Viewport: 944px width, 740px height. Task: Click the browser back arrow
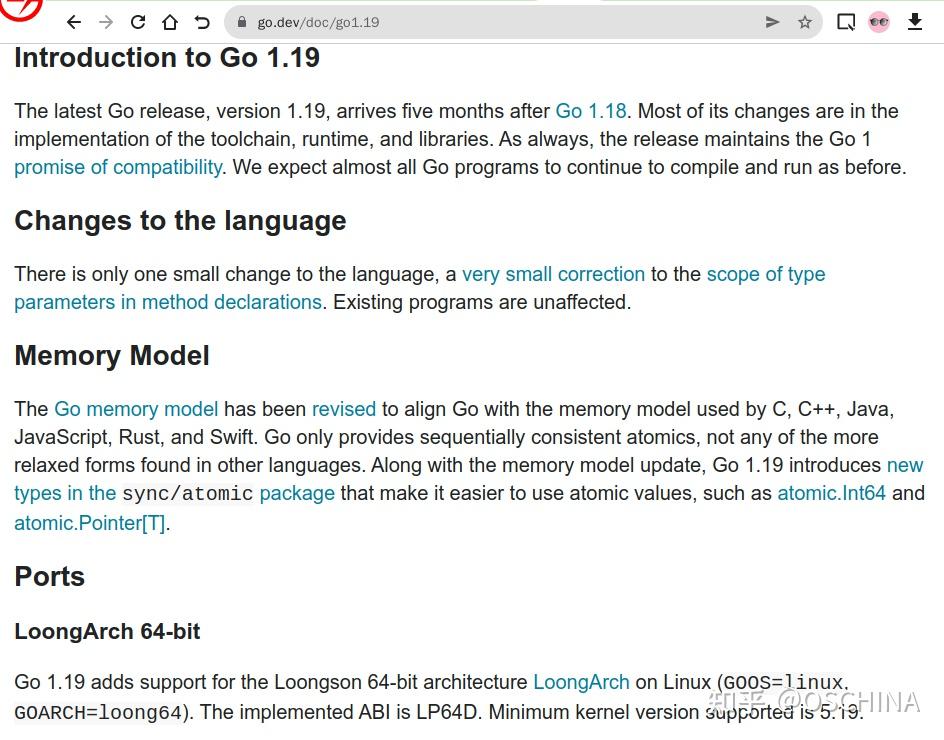(74, 22)
